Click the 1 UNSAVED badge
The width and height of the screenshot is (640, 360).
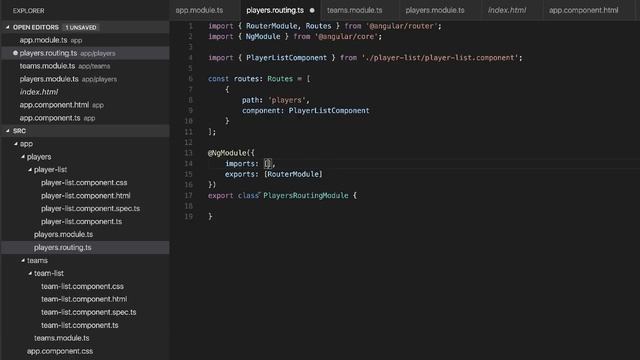pyautogui.click(x=81, y=27)
